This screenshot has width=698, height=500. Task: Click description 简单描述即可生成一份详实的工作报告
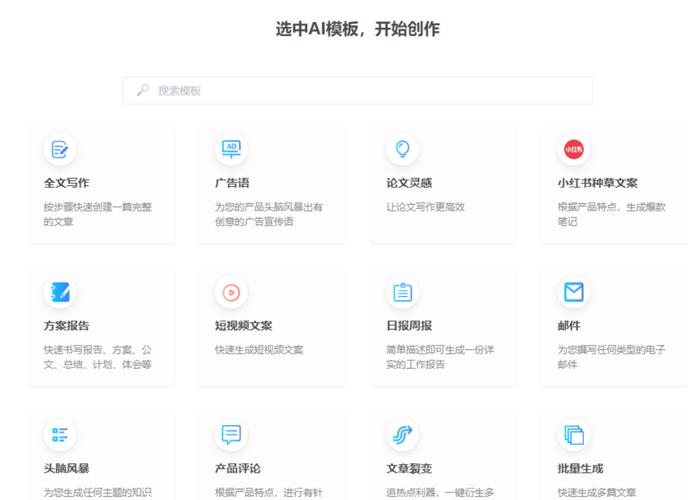pos(440,357)
